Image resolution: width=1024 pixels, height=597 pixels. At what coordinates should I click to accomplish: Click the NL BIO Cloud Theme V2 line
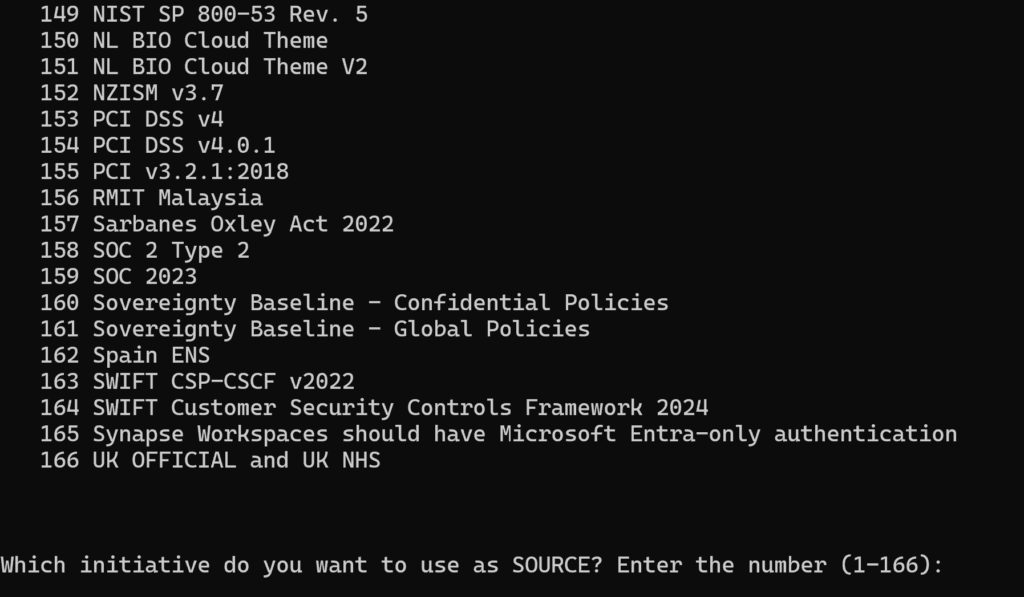[x=204, y=67]
